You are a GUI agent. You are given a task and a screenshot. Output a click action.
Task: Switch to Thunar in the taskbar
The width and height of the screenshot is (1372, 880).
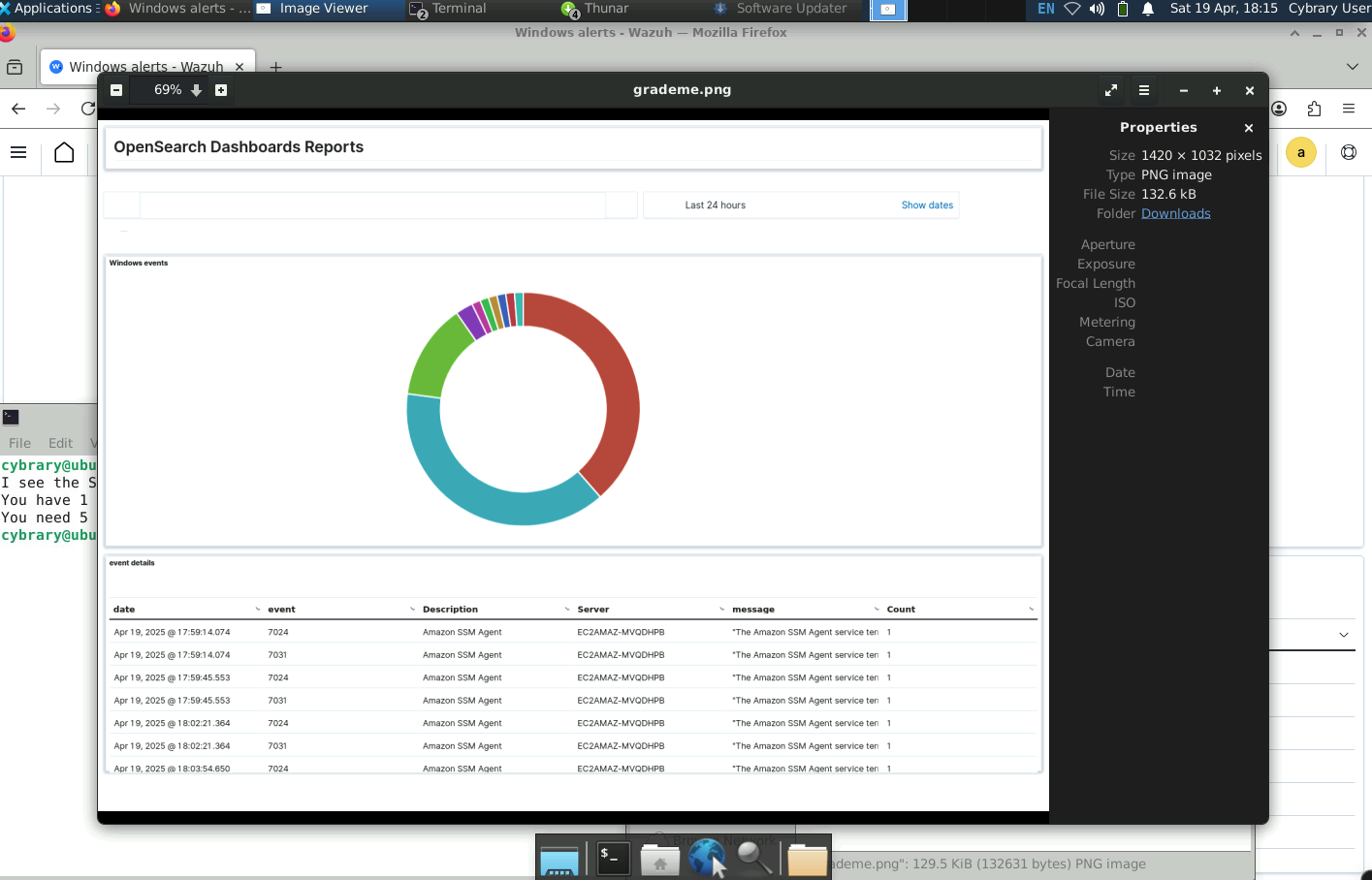coord(596,9)
